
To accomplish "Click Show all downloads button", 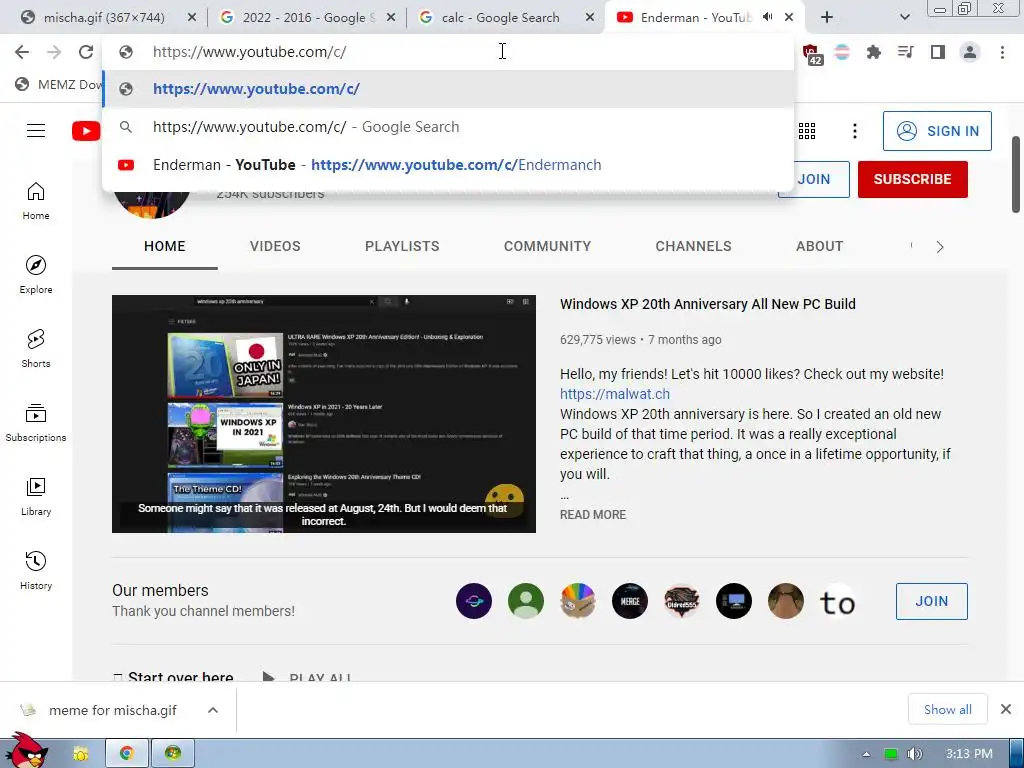I will coord(948,709).
